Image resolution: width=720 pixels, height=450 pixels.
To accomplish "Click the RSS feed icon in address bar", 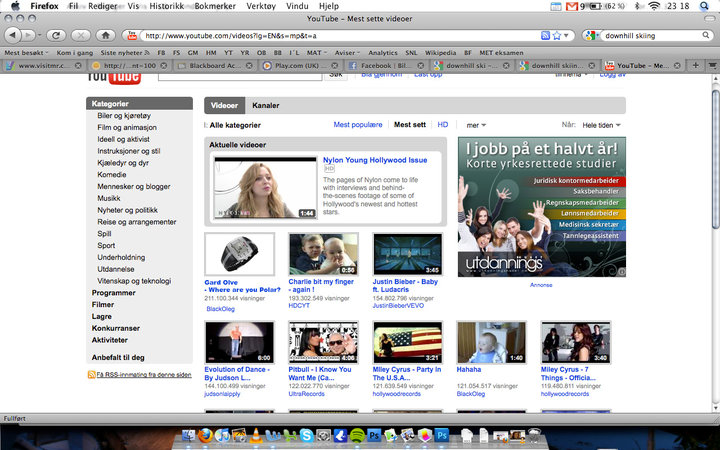I will [545, 35].
